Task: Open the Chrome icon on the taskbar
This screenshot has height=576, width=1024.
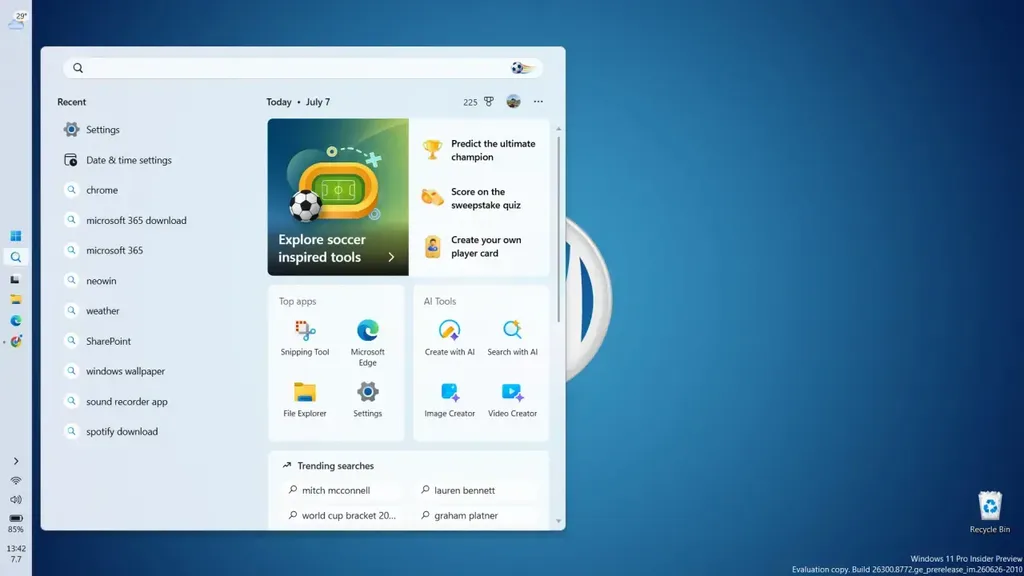Action: (x=16, y=341)
